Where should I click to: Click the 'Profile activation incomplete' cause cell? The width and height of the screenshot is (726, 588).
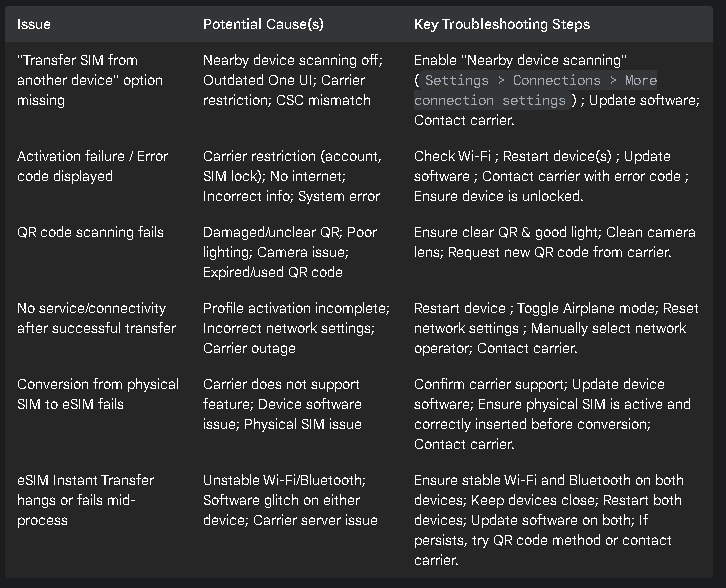coord(296,328)
